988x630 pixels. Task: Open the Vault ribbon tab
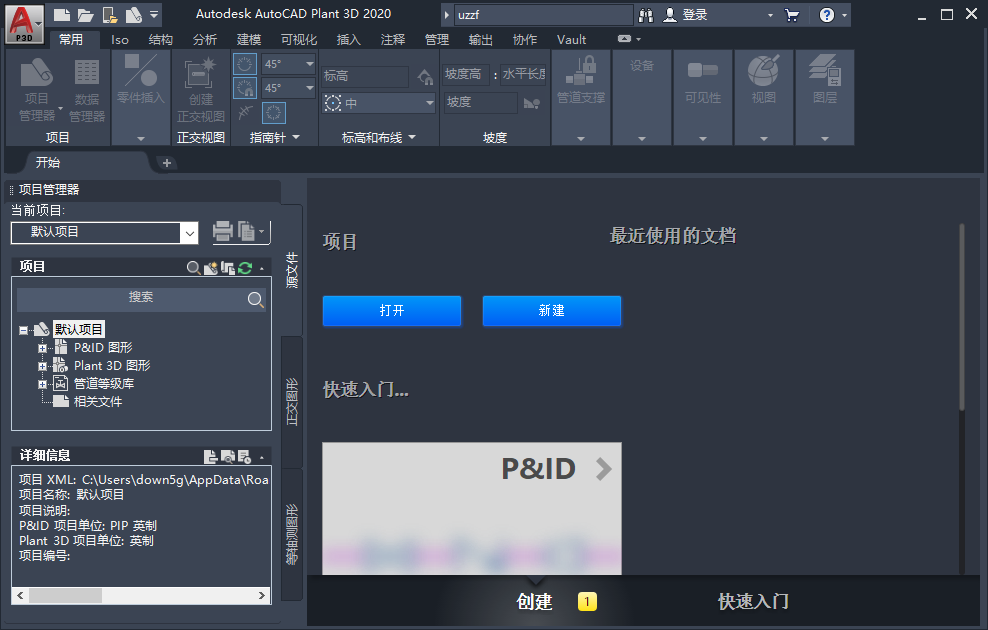[x=571, y=40]
